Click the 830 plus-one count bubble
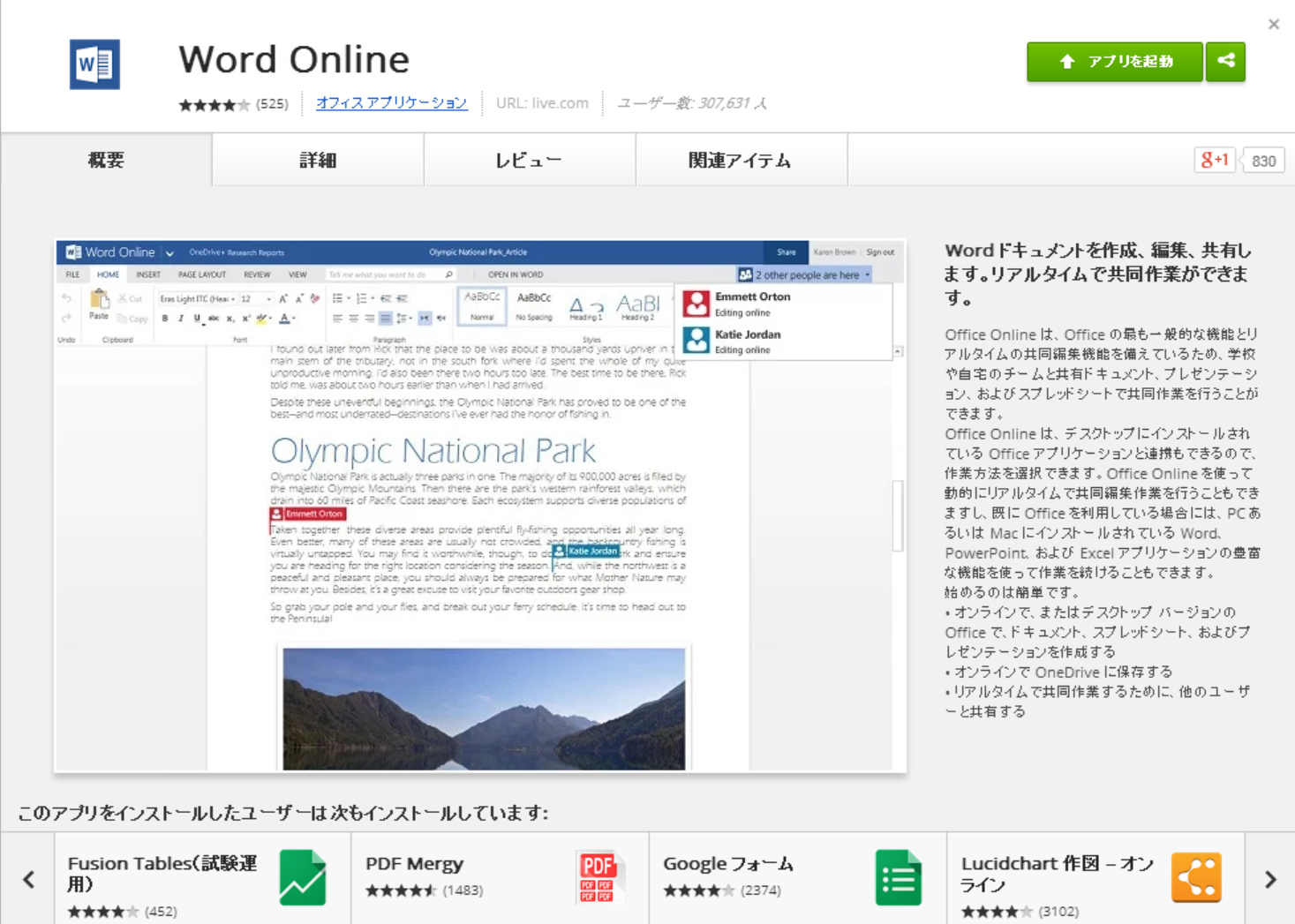Viewport: 1295px width, 924px height. pos(1262,161)
